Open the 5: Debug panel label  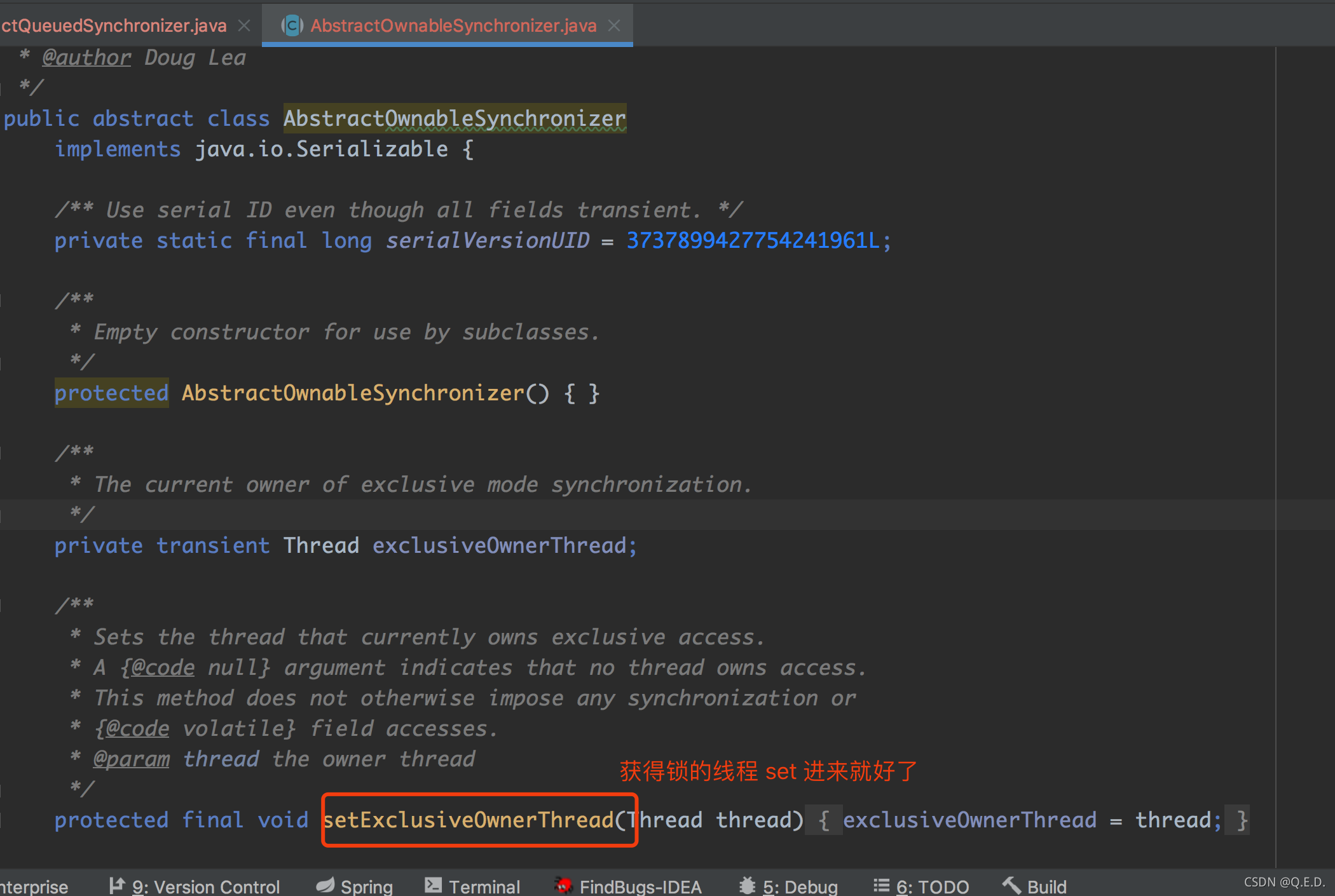(800, 886)
